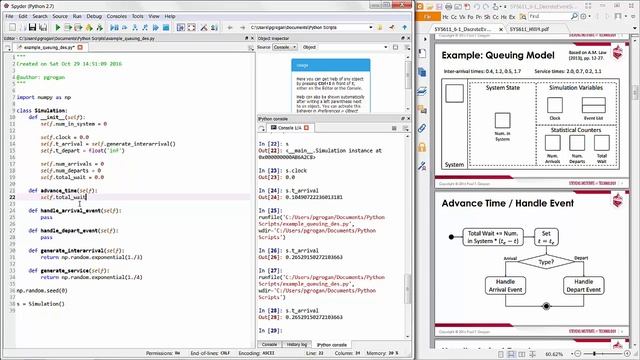
Task: Click the orange File button in PDF viewer
Action: click(428, 16)
